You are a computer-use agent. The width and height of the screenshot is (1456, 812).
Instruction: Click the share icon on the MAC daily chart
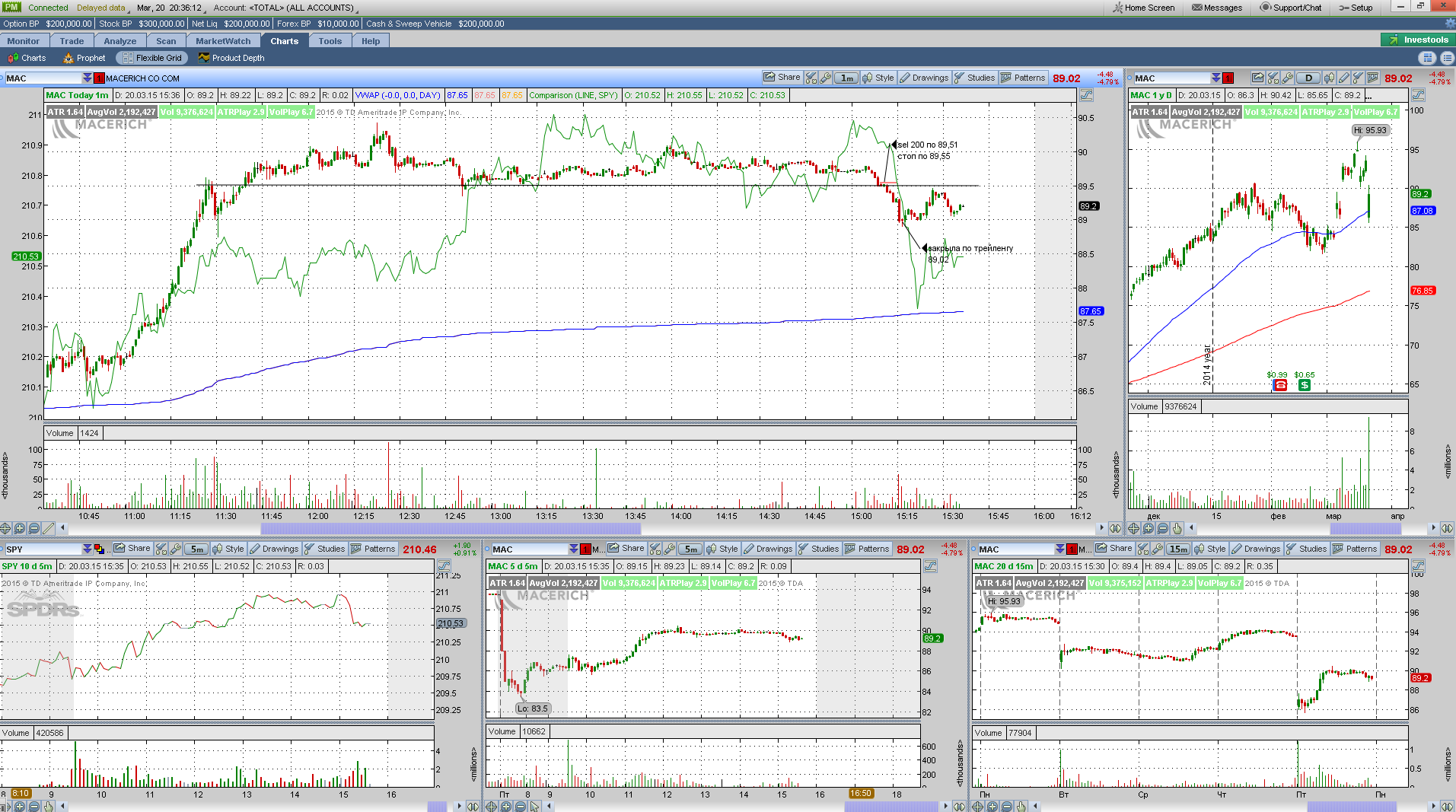[1257, 78]
